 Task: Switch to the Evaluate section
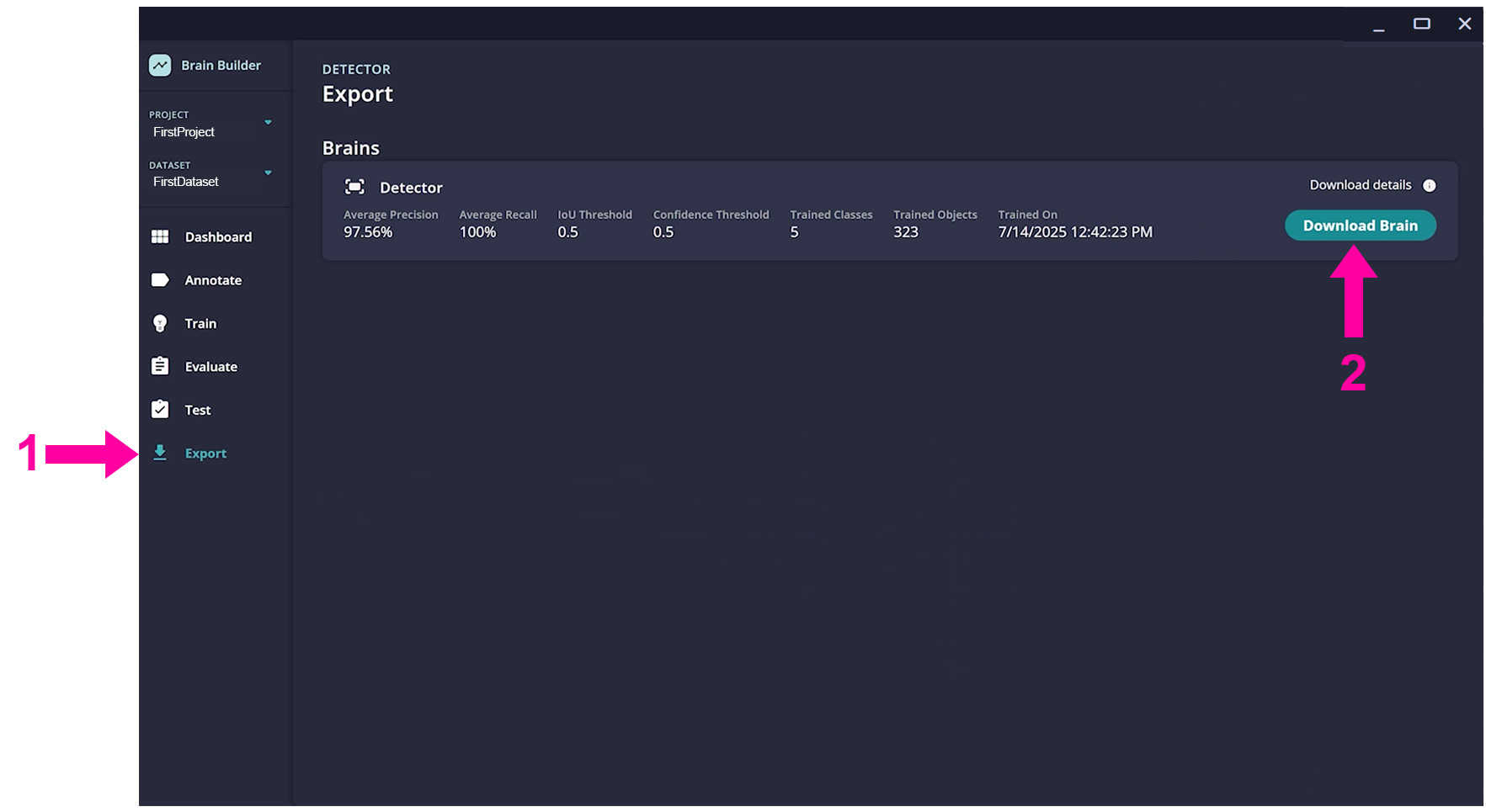coord(210,366)
